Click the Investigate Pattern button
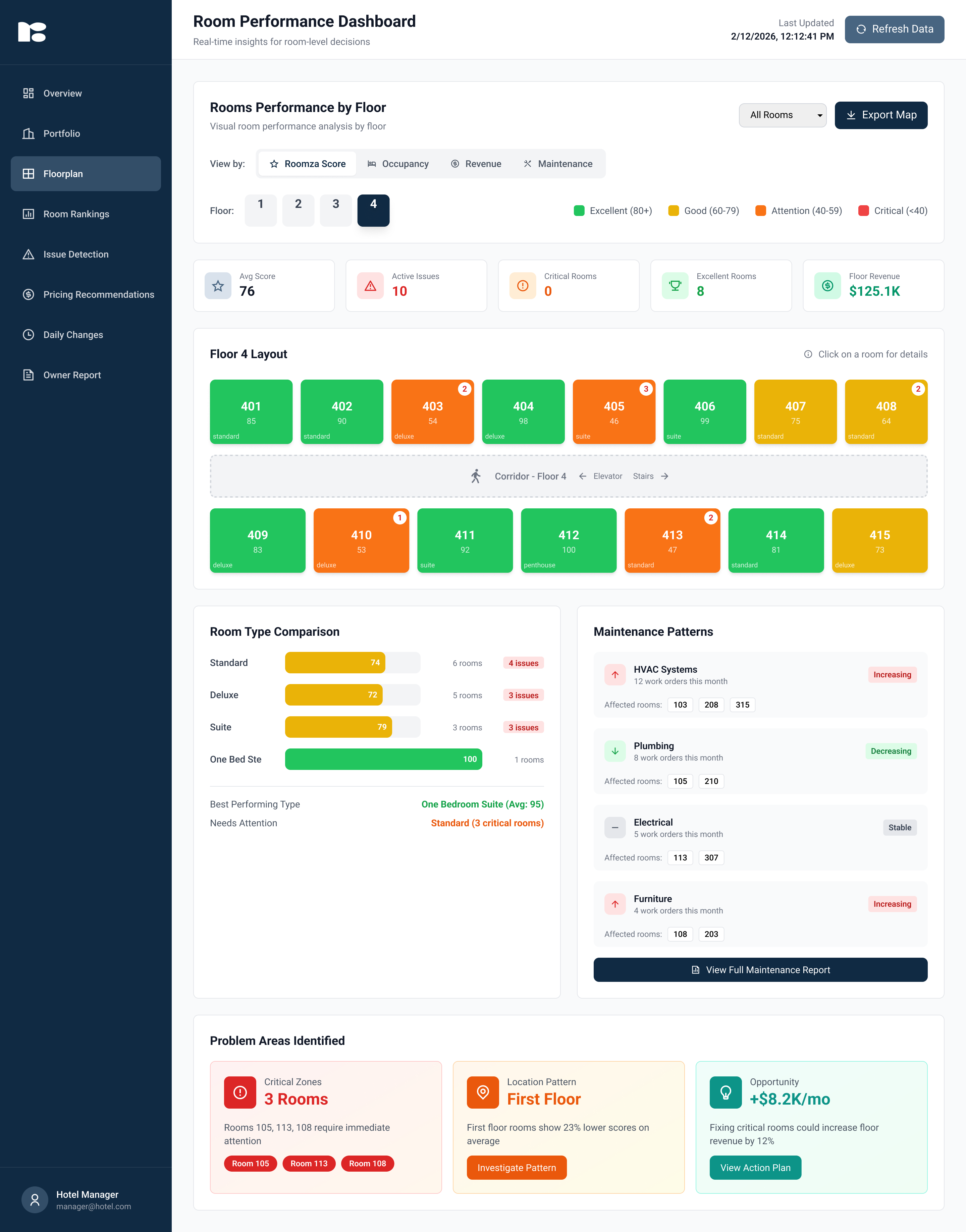Screen dimensions: 966x1232 coord(516,1168)
